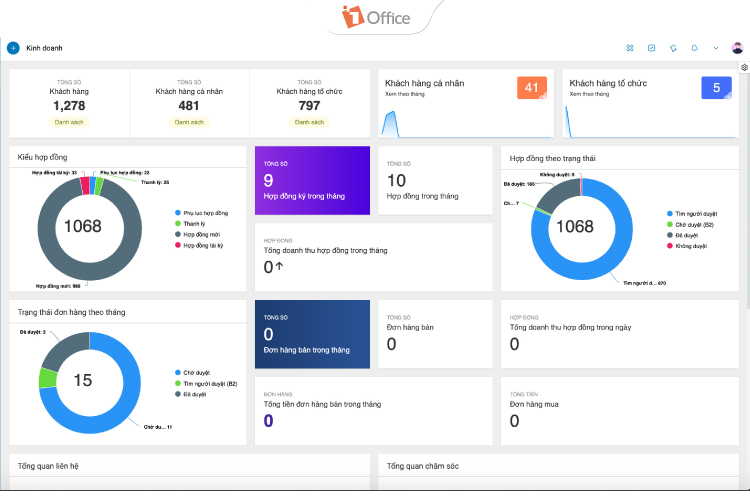Click the 1,278 Khách hàng total
Screen dimensions: 750x500
(x=69, y=106)
